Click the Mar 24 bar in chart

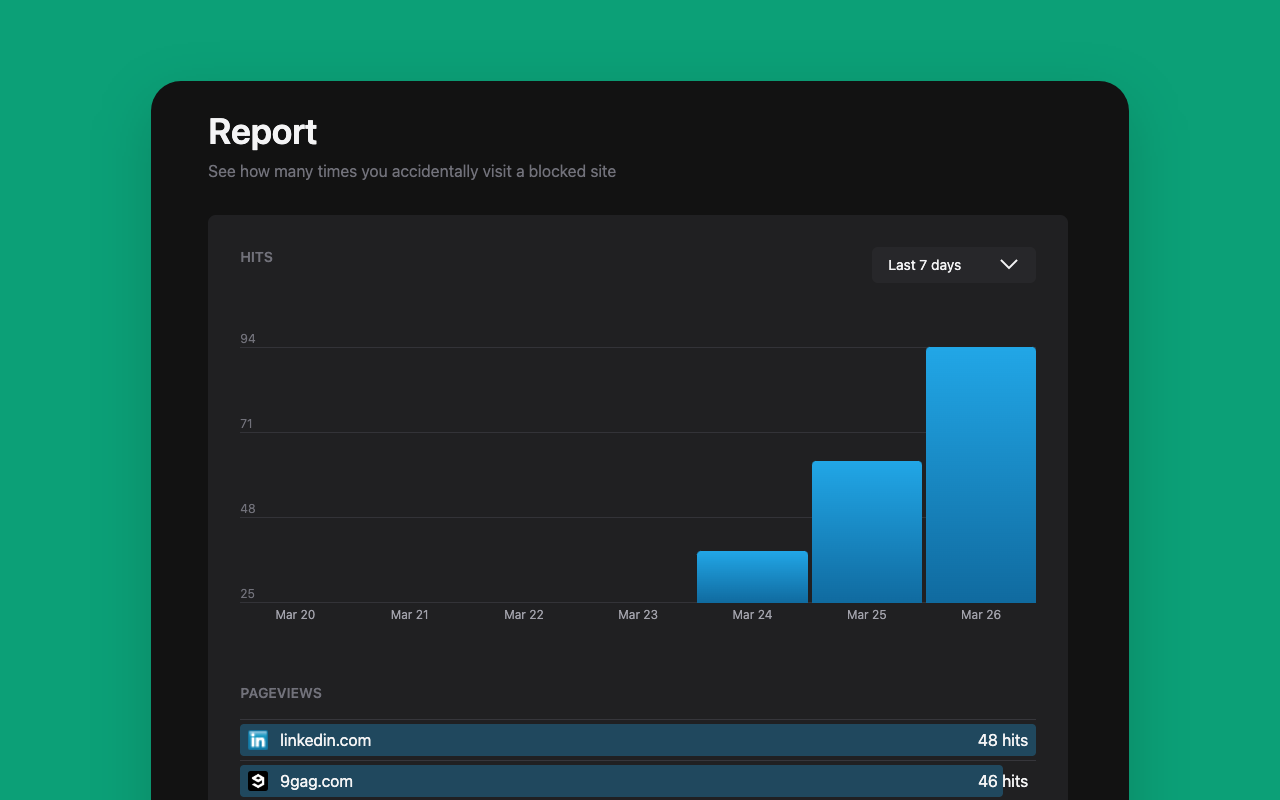tap(752, 577)
